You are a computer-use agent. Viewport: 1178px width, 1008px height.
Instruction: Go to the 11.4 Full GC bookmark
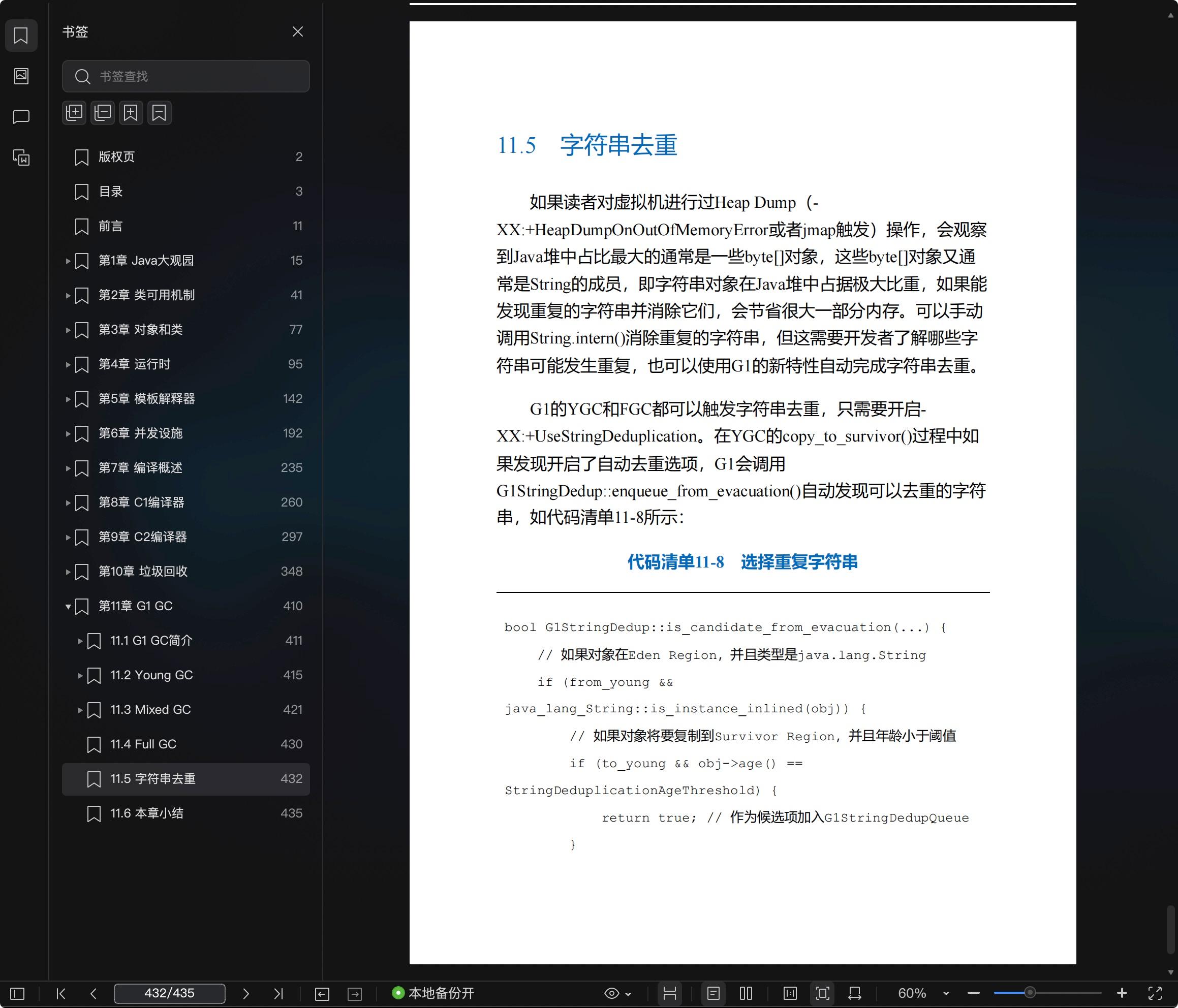(x=186, y=744)
